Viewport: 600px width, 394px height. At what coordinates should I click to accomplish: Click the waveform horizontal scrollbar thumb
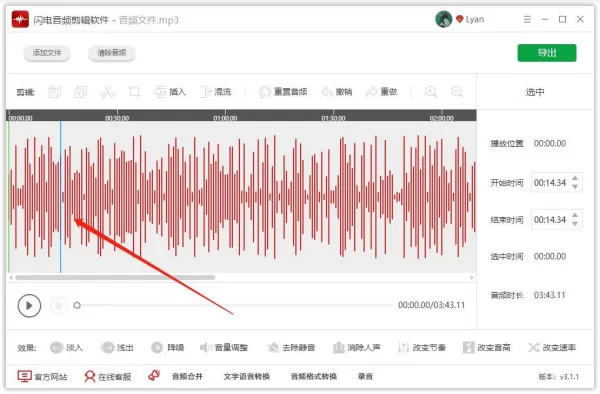(115, 277)
